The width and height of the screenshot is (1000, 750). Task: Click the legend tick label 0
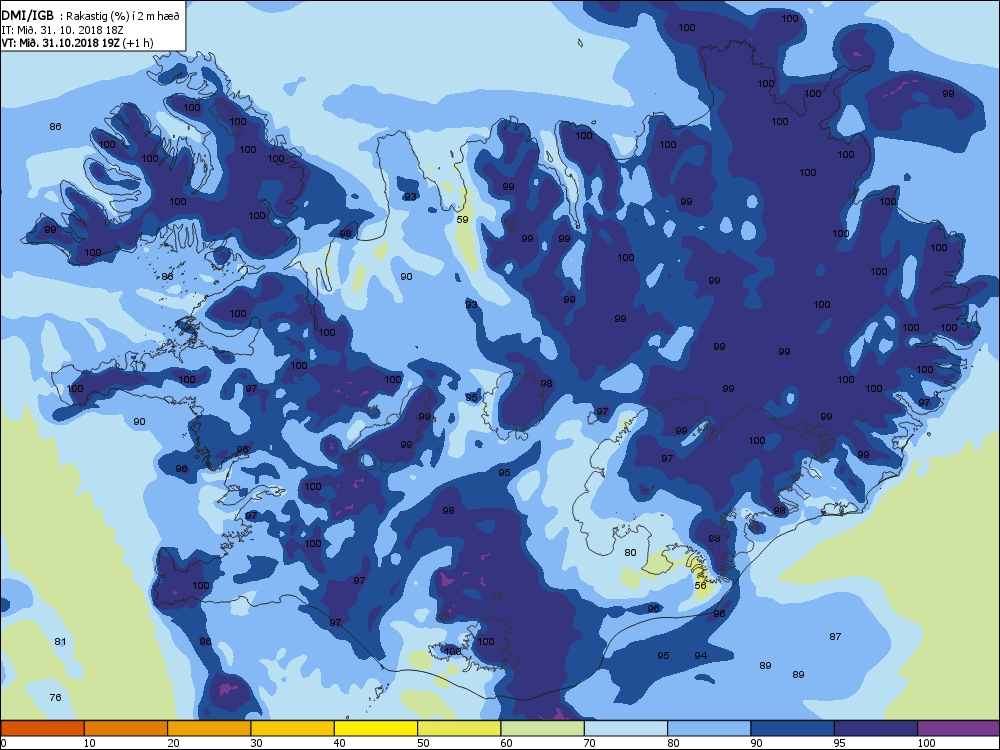click(x=3, y=743)
